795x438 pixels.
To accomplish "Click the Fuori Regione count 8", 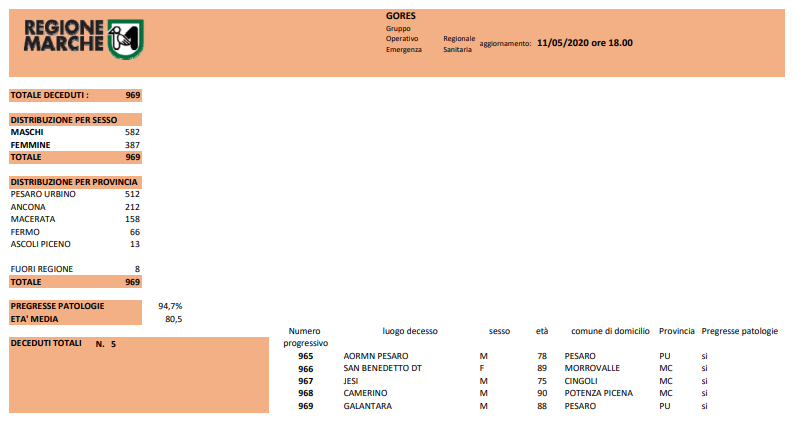I will [137, 269].
